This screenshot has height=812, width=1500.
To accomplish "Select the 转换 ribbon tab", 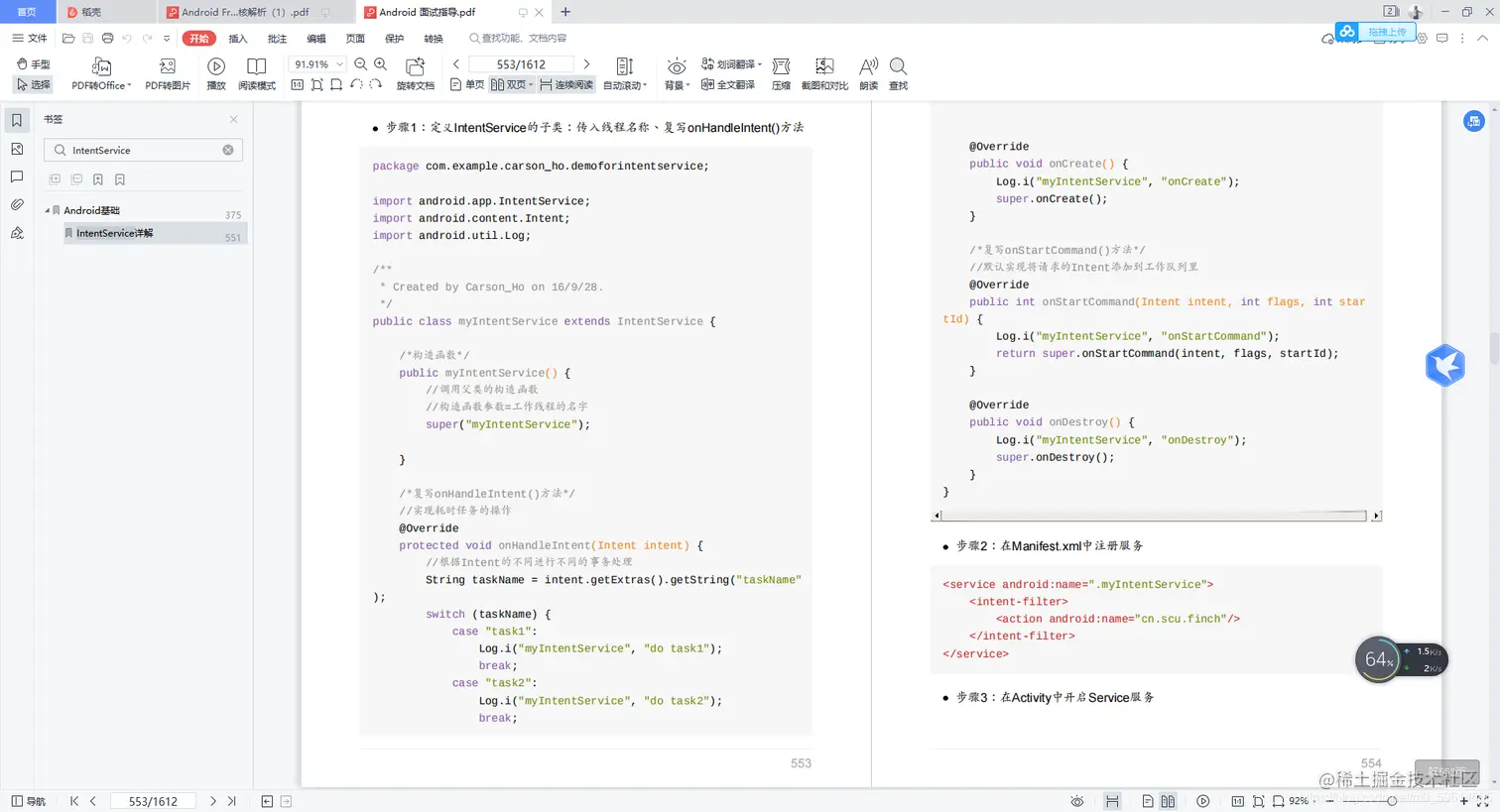I will coord(434,39).
